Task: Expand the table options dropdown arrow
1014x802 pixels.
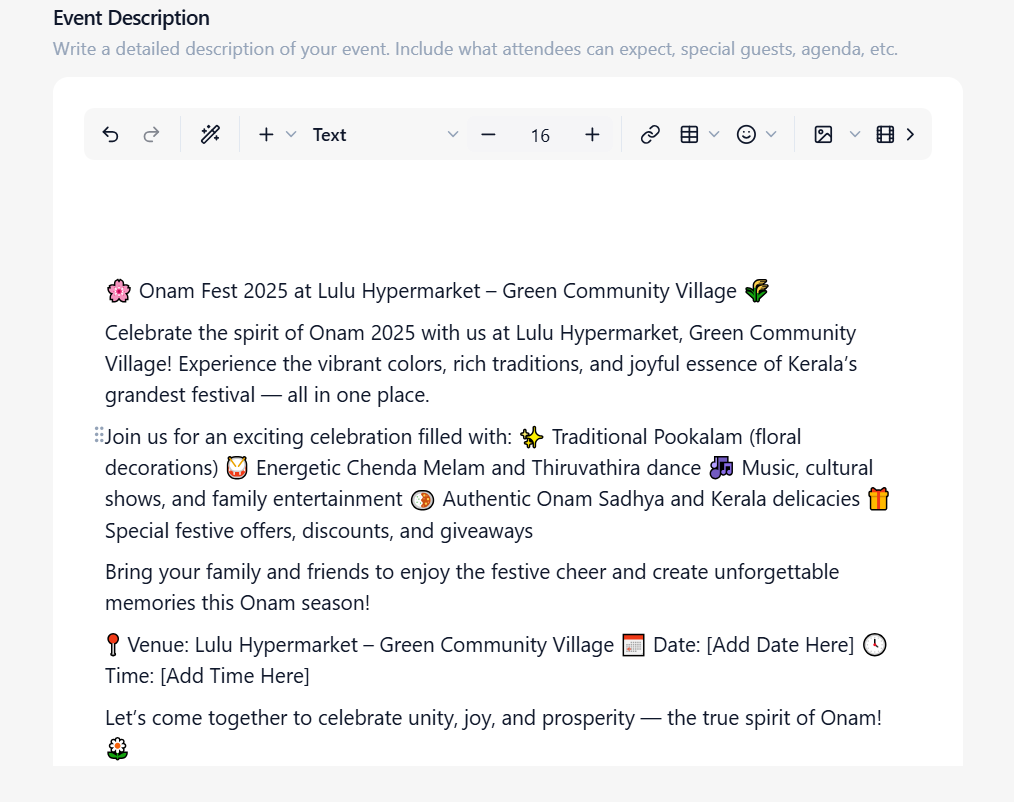Action: pyautogui.click(x=714, y=135)
